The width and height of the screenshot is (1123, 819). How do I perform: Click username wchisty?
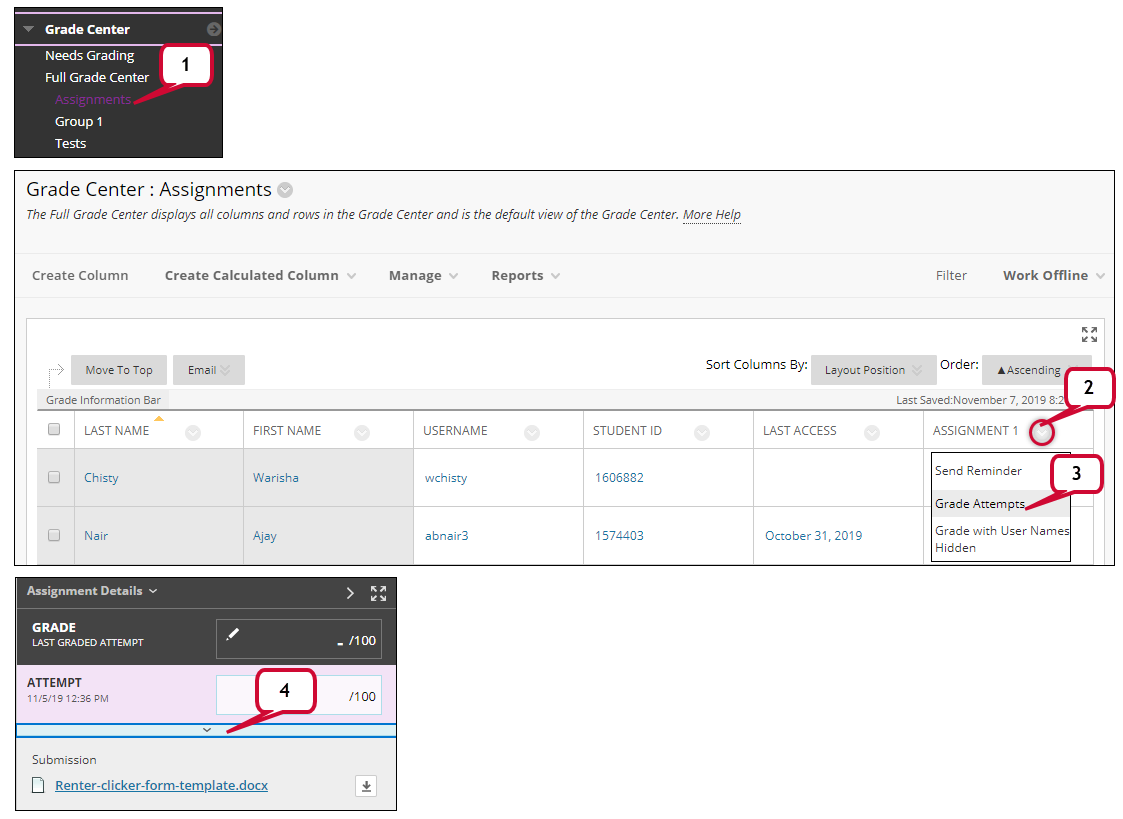[x=445, y=478]
